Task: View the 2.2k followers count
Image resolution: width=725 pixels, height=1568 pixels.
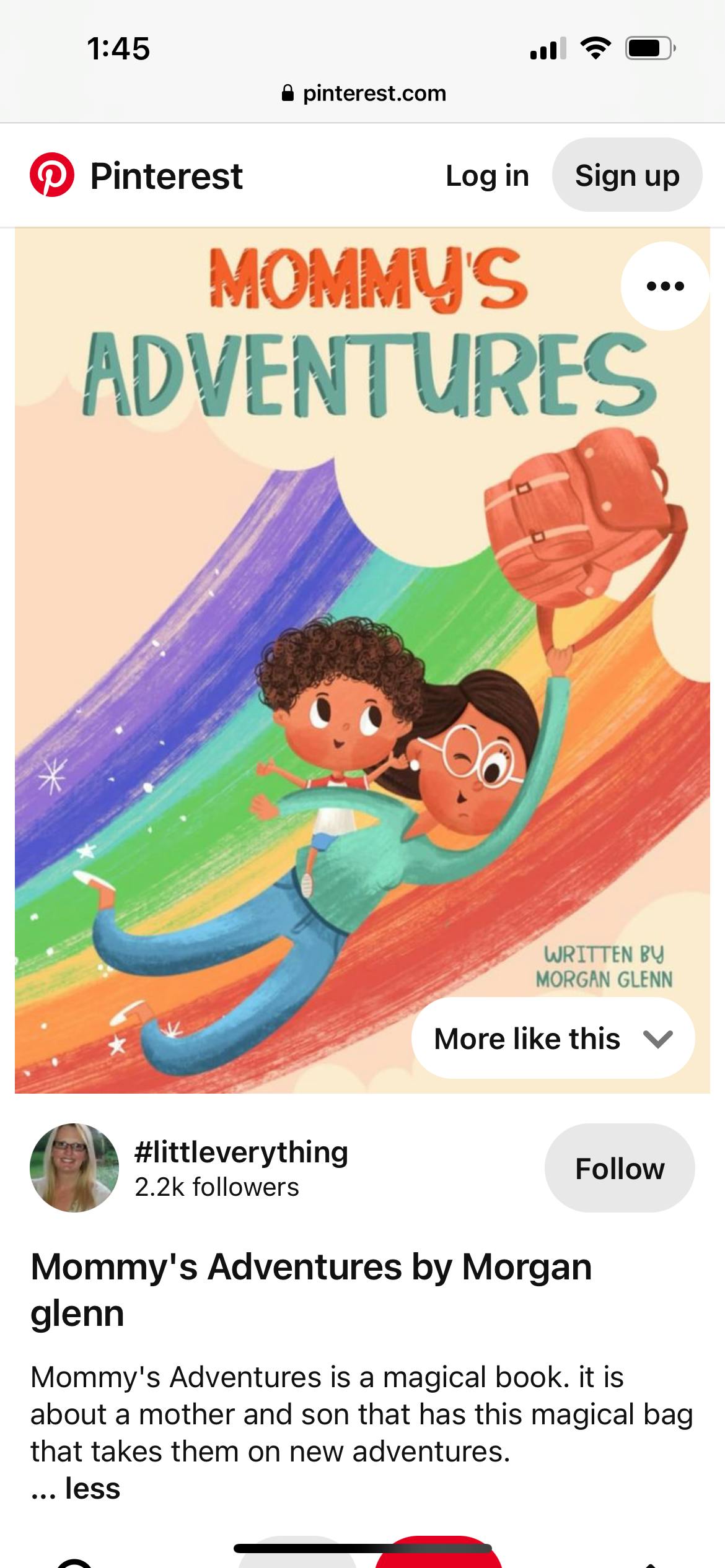Action: pos(217,1187)
